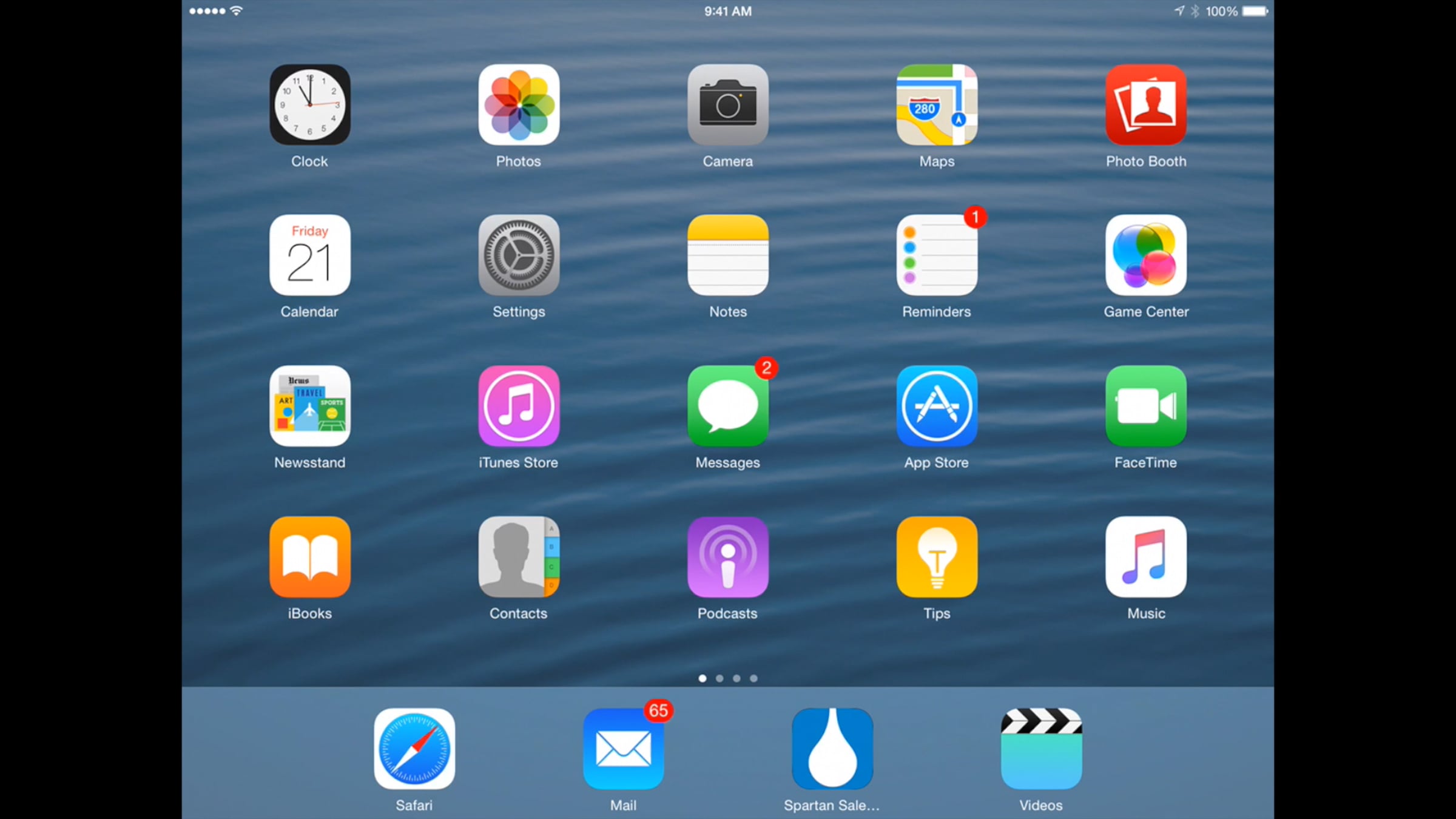Image resolution: width=1456 pixels, height=819 pixels.
Task: Launch Spartan Sales app in dock
Action: point(832,749)
